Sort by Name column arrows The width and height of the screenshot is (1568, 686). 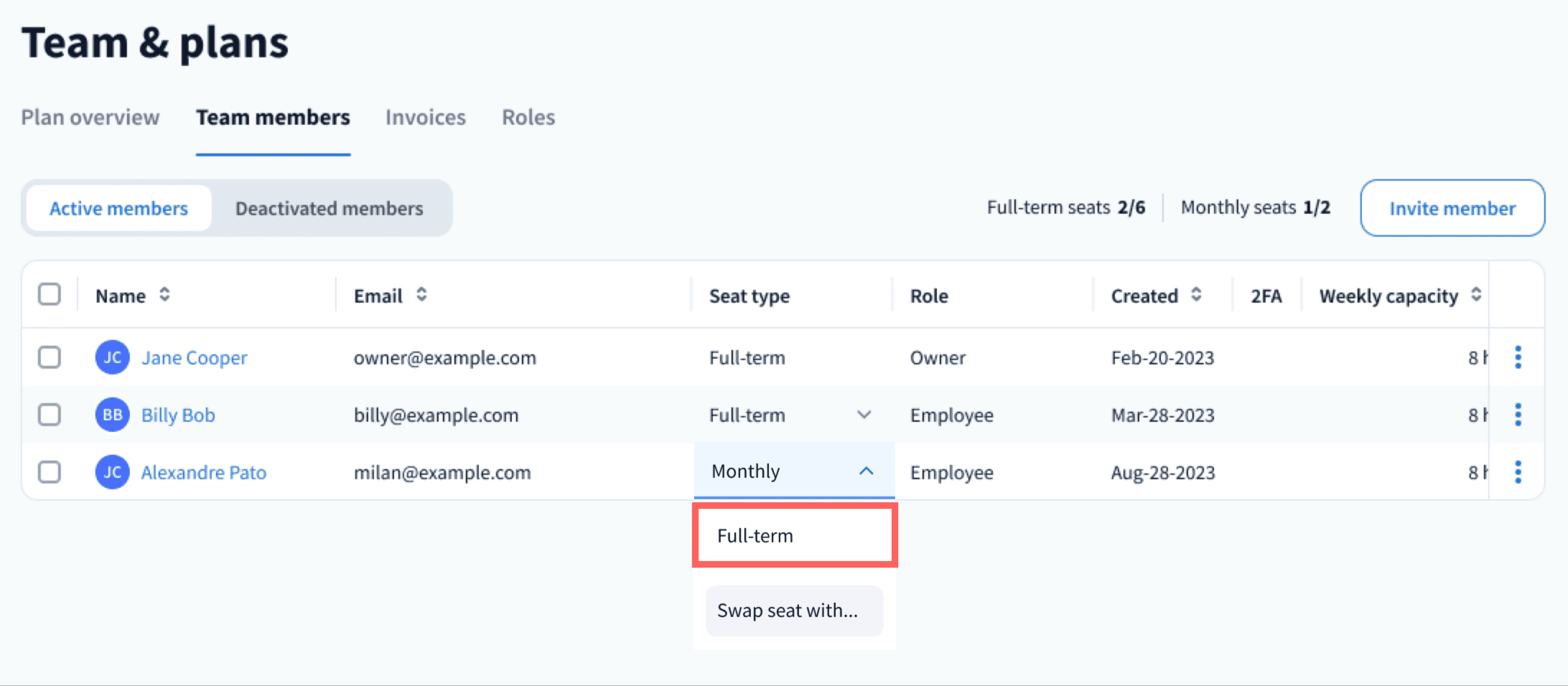pyautogui.click(x=164, y=295)
